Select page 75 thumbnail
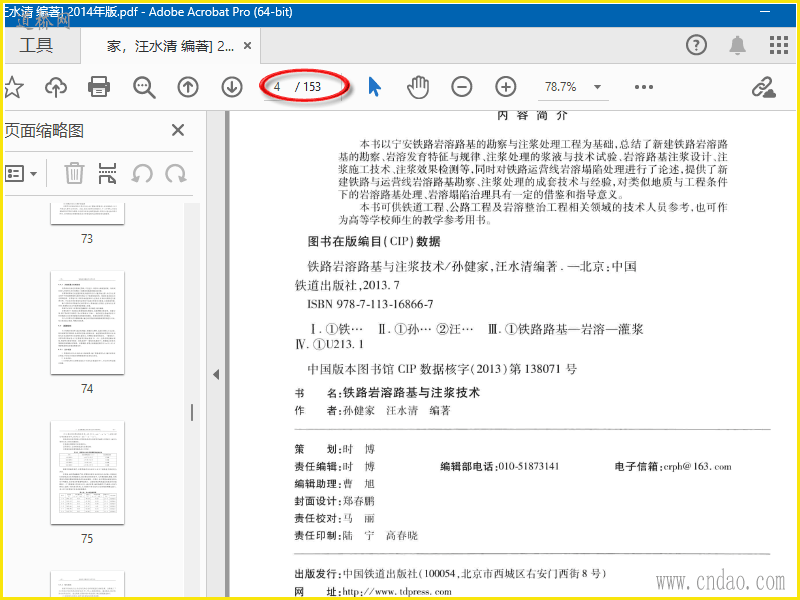800x600 pixels. point(87,473)
